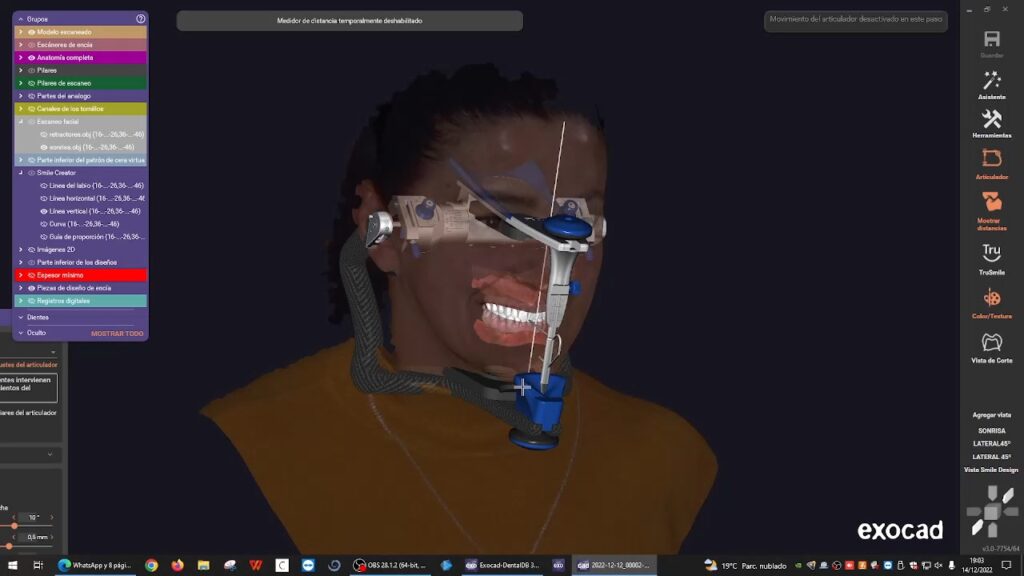Show the Canales de los tornillos group
1024x576 pixels.
point(31,109)
